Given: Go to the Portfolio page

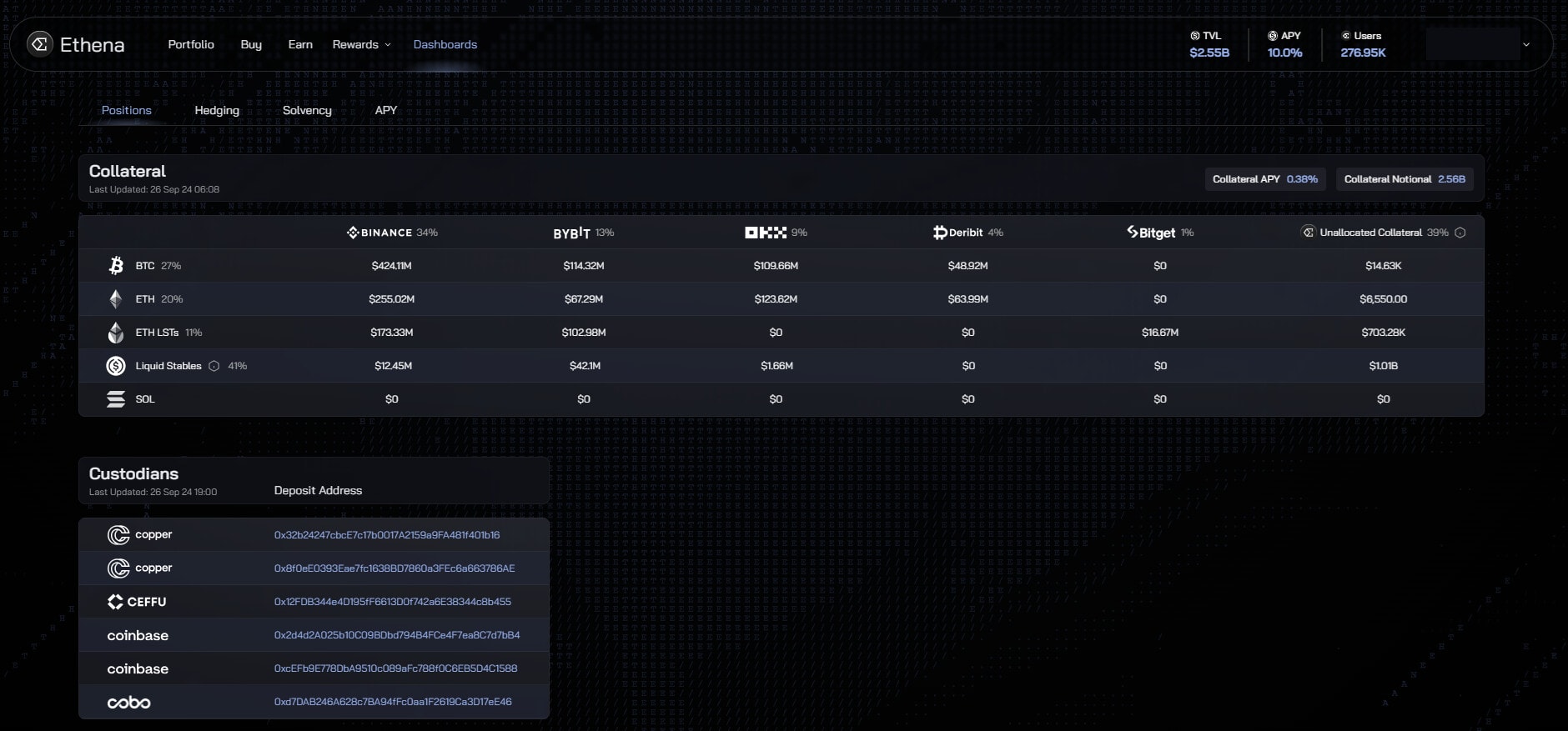Looking at the screenshot, I should 191,44.
